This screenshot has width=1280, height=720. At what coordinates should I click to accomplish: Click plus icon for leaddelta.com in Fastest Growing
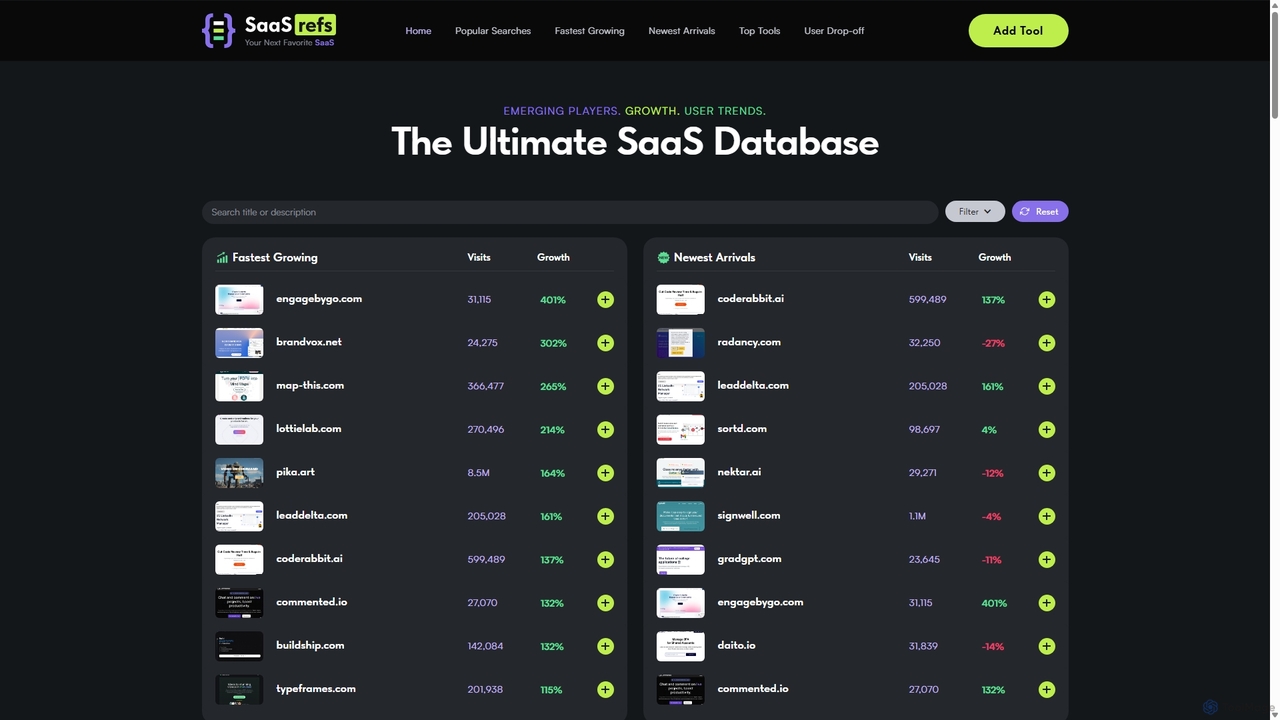pos(605,516)
